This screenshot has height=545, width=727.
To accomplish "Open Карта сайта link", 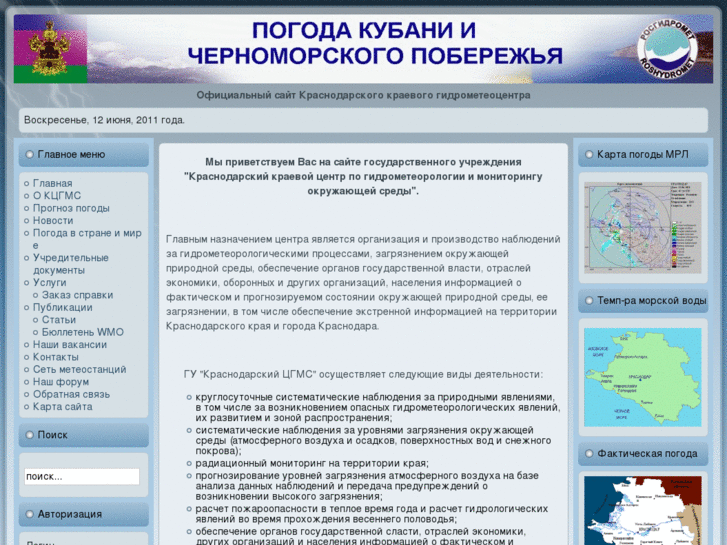I will point(63,407).
